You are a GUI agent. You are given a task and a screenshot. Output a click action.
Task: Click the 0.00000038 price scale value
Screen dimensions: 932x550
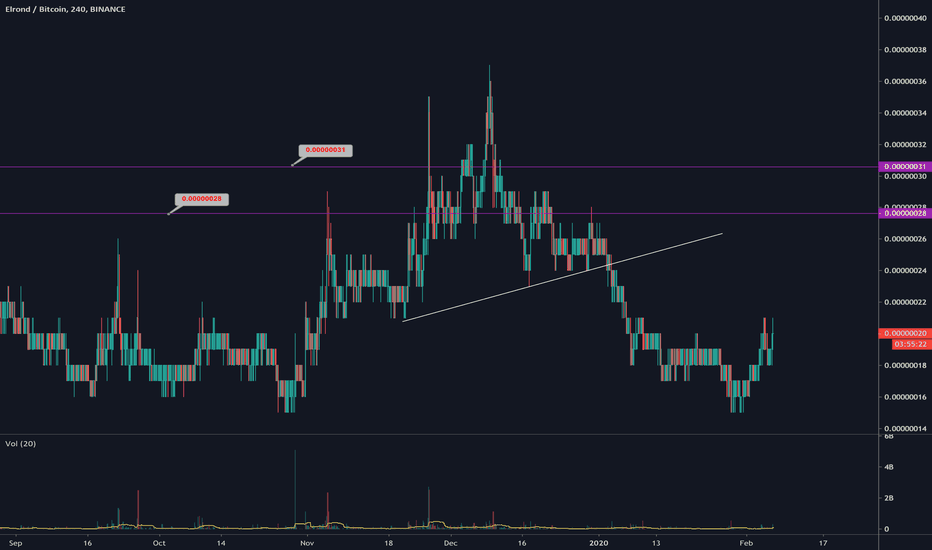905,50
